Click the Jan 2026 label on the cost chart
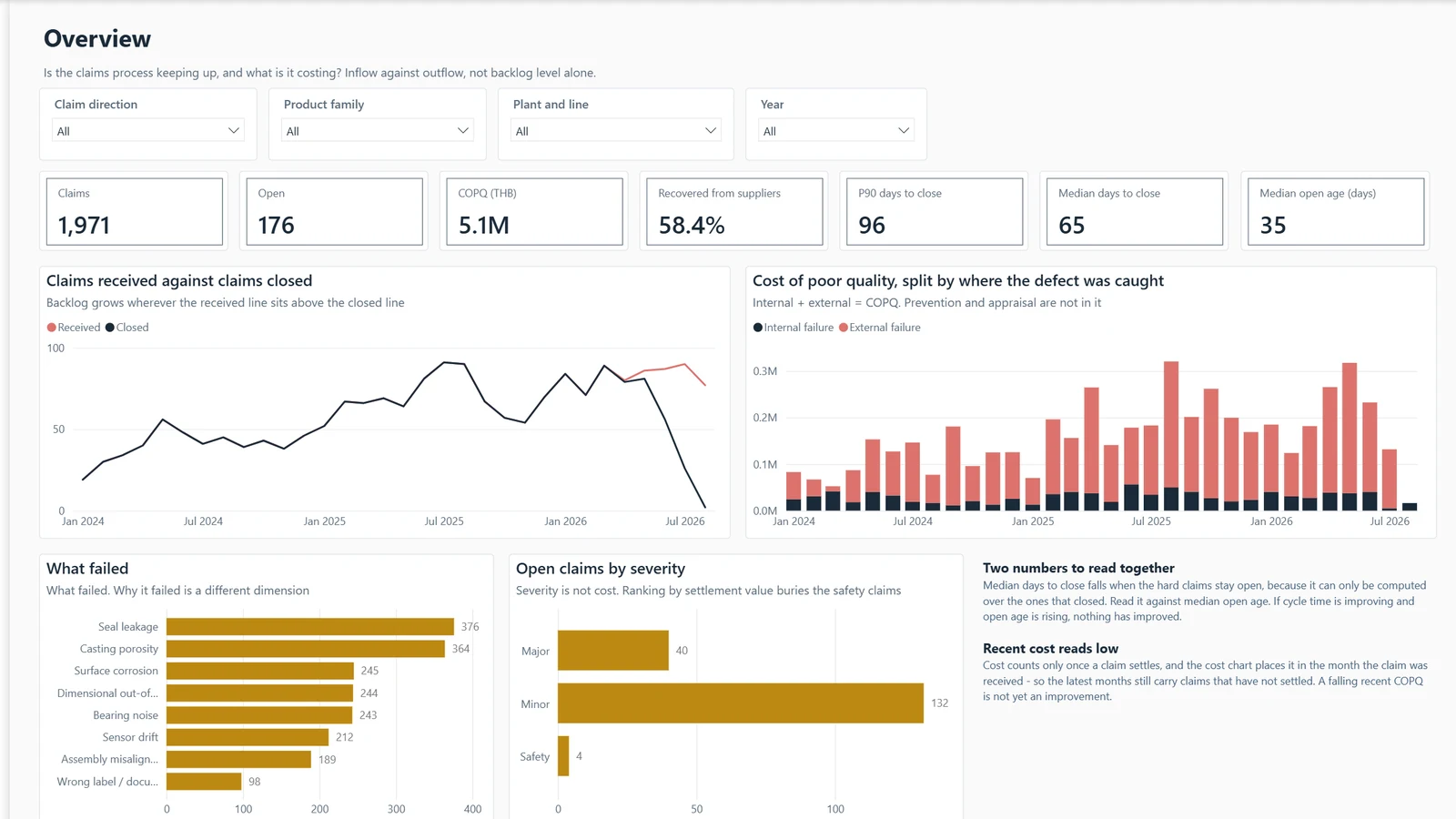The image size is (1456, 819). pos(1271,521)
